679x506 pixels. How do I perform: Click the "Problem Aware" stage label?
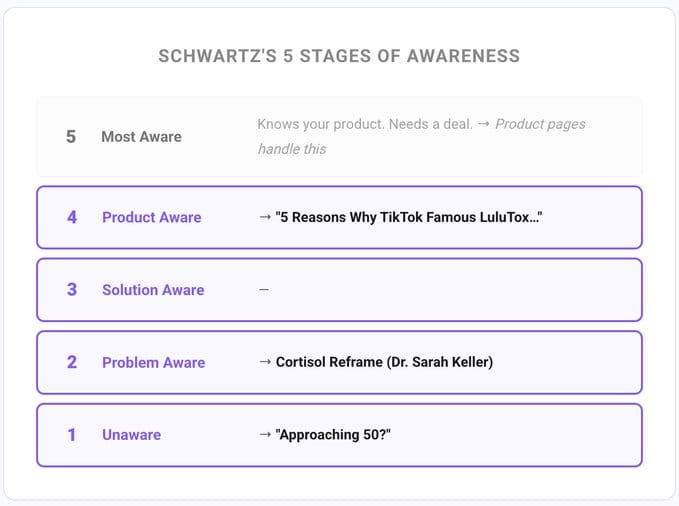click(x=153, y=362)
